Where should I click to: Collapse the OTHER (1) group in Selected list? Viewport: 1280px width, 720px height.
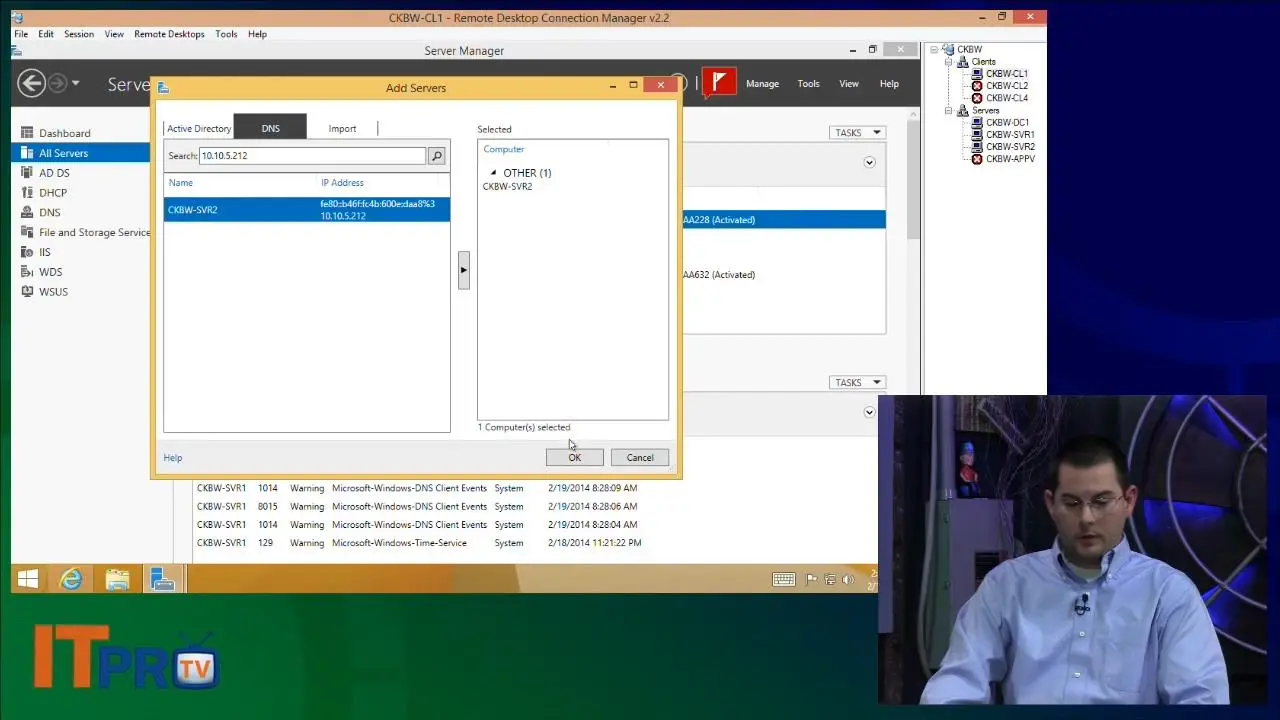coord(493,173)
